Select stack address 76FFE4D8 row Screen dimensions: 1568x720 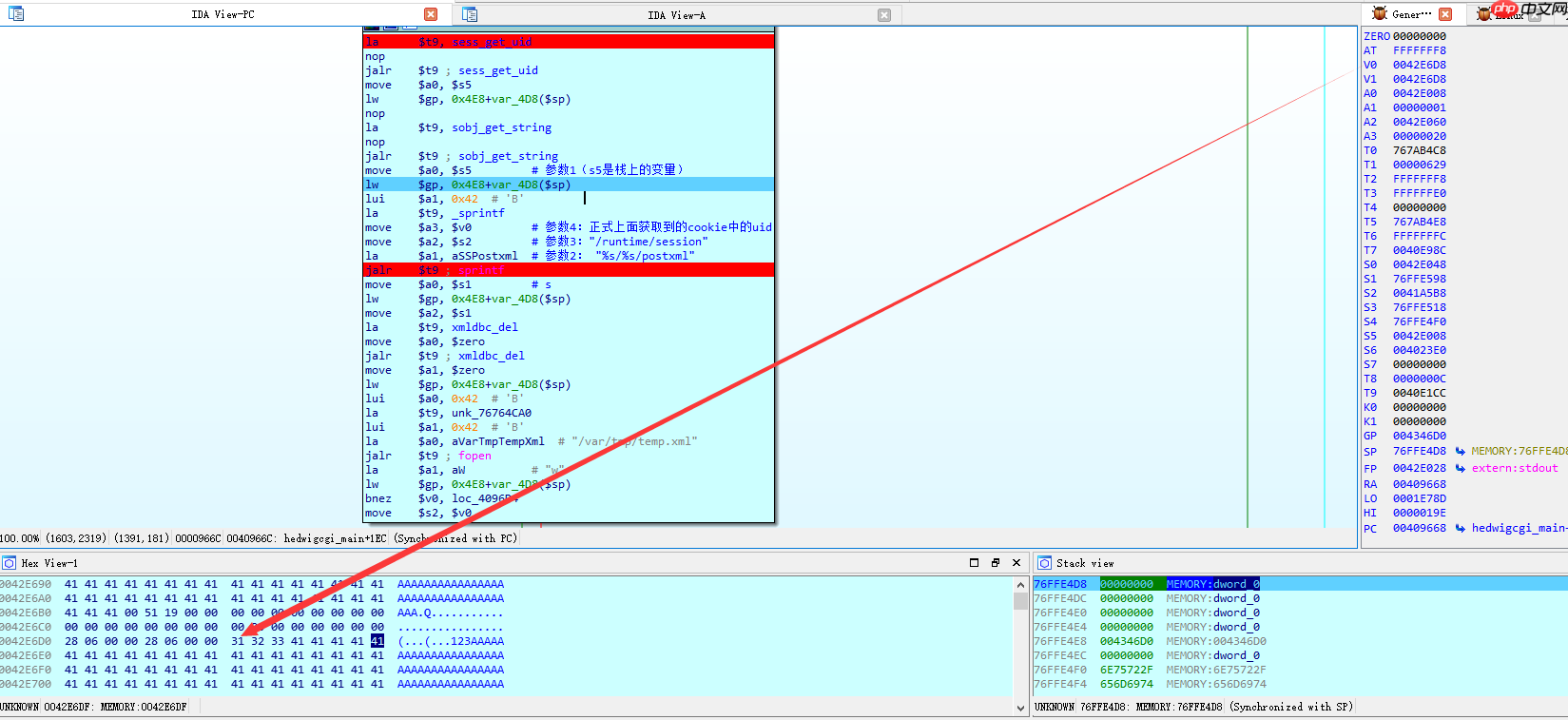(x=1059, y=584)
